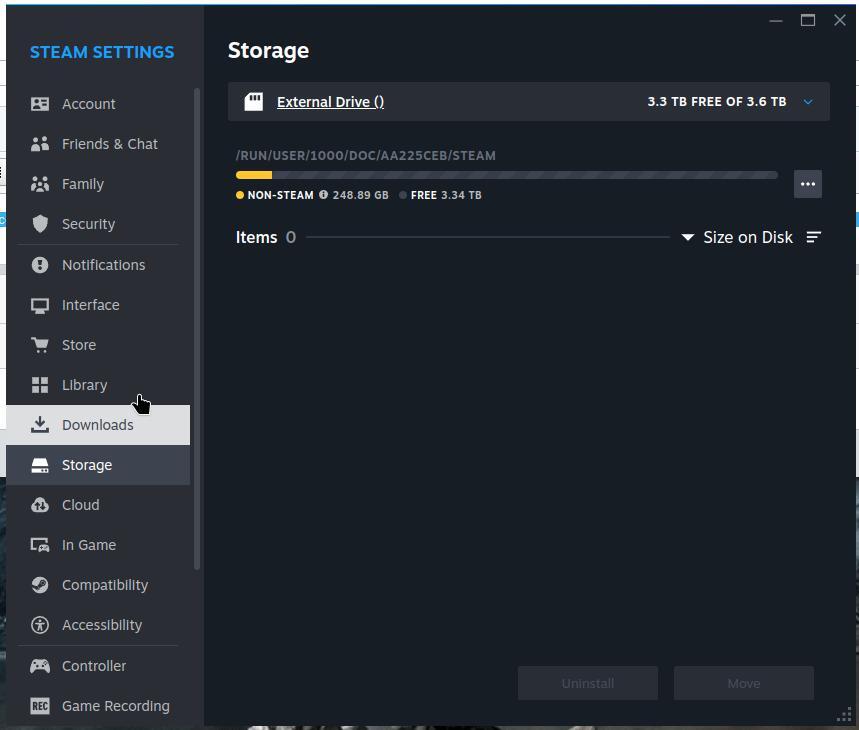Viewport: 859px width, 730px height.
Task: Click the SD card icon beside External Drive
Action: point(253,102)
